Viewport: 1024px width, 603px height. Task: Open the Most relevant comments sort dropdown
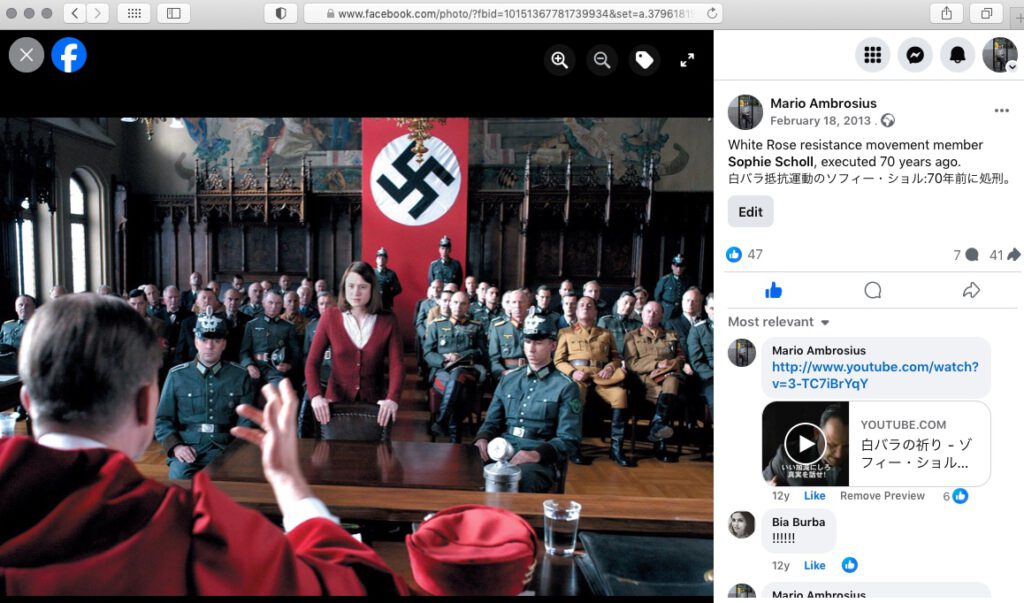(x=778, y=321)
